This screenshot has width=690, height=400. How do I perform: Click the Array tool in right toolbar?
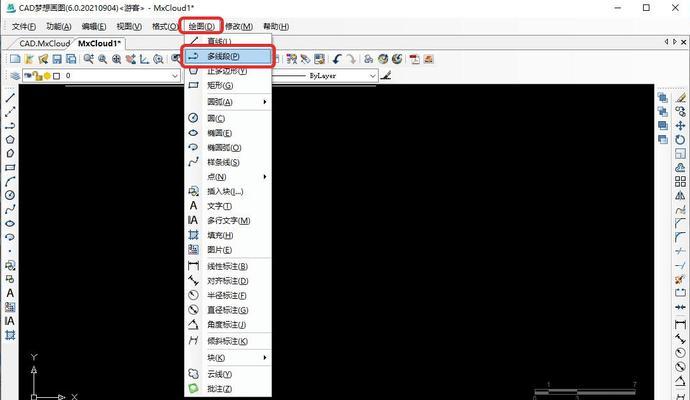tap(680, 181)
